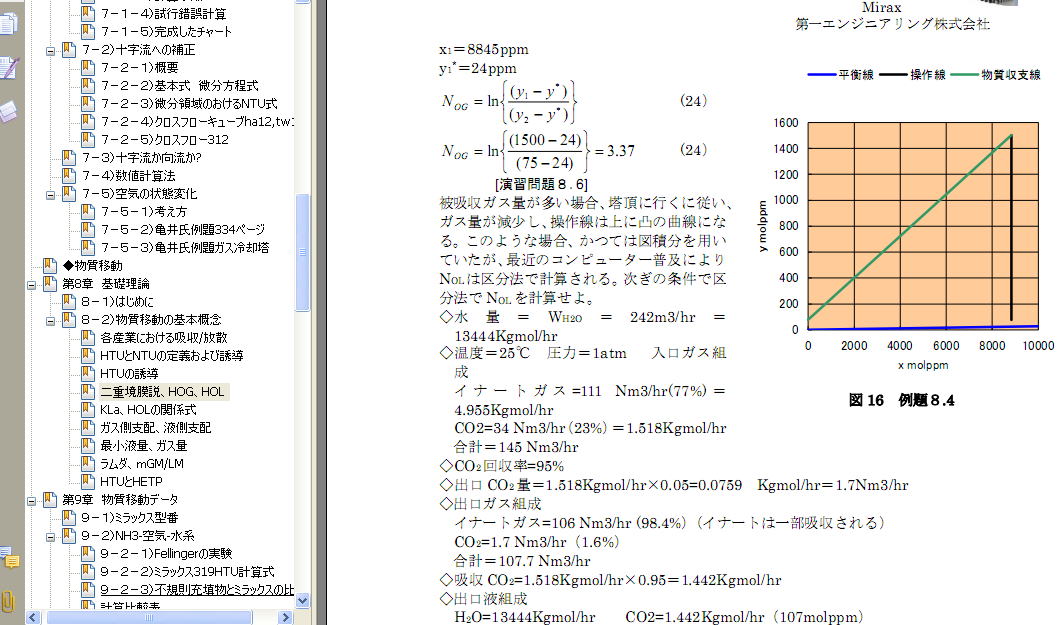The width and height of the screenshot is (1059, 625).
Task: Collapse the 第8章 基礎理論 chapter node
Action: (32, 284)
